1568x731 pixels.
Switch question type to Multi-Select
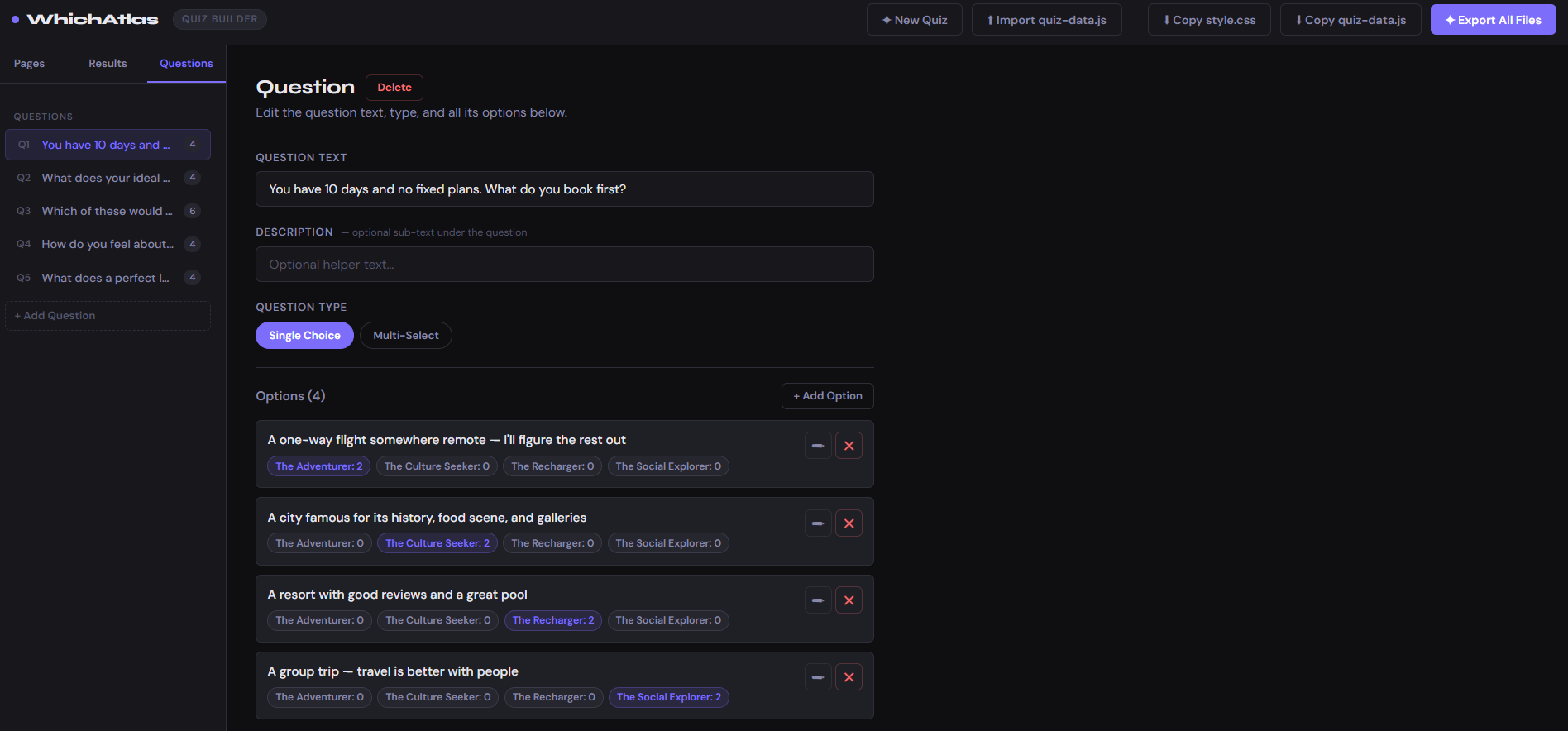(405, 336)
